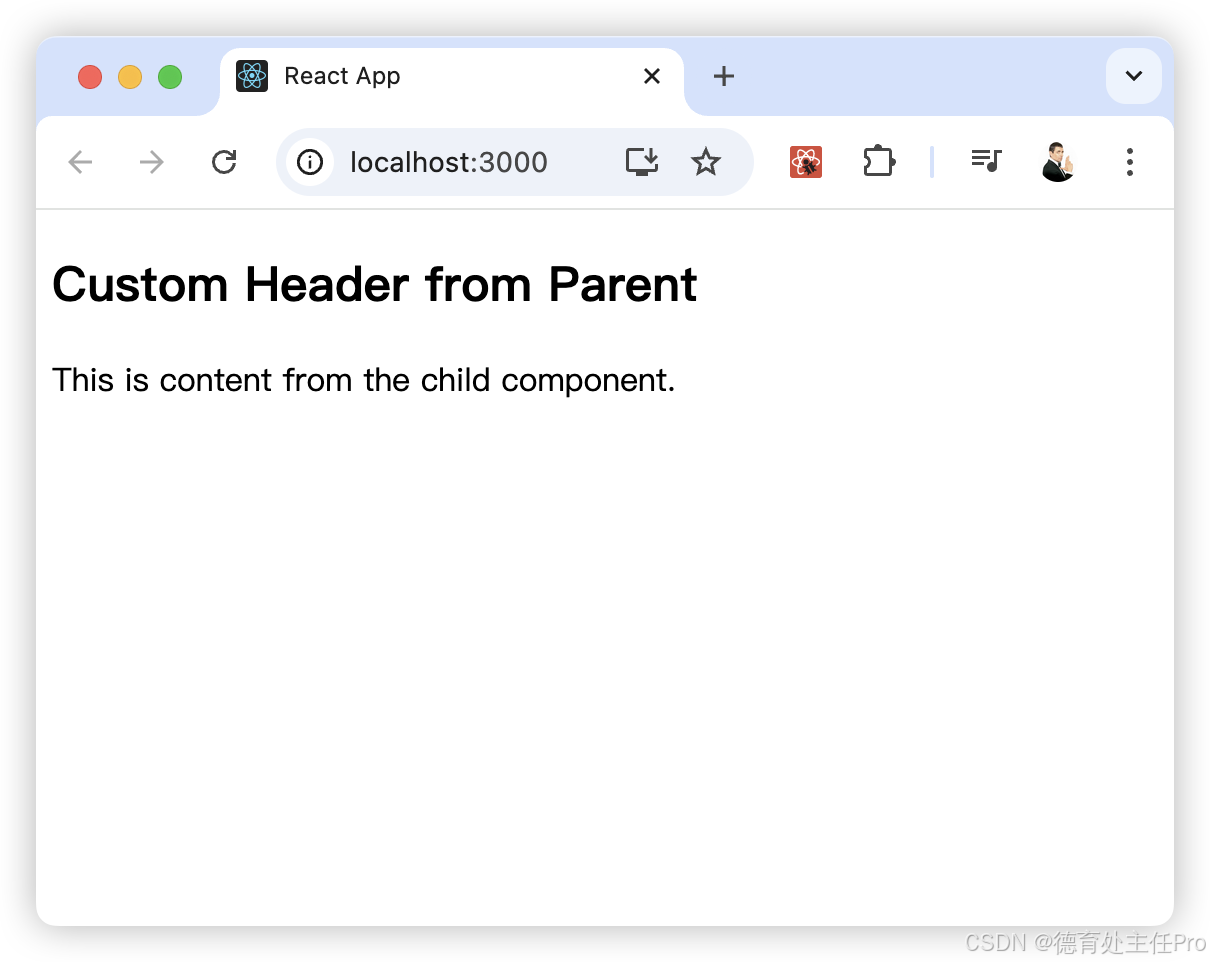Open Chrome's three-dot menu
Screen dimensions: 1210x962
[1130, 162]
